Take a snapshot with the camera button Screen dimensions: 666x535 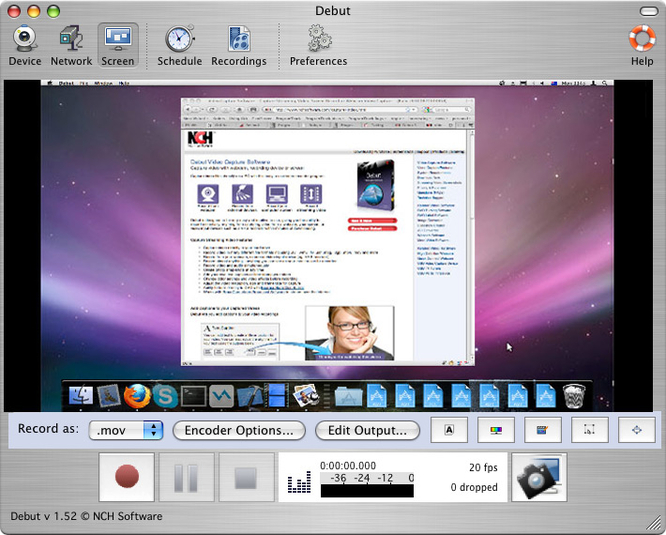(539, 477)
